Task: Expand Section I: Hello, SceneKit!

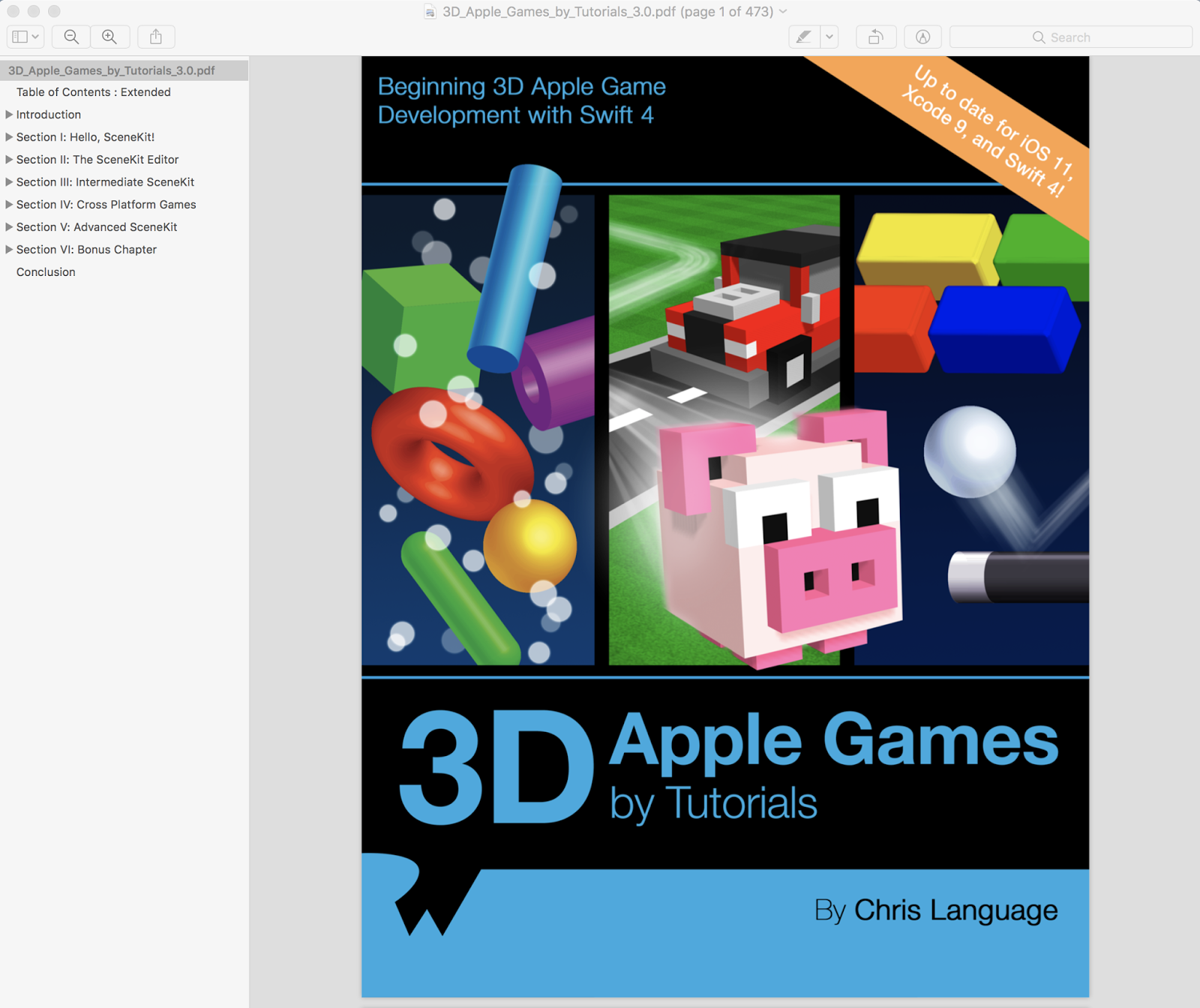Action: point(9,136)
